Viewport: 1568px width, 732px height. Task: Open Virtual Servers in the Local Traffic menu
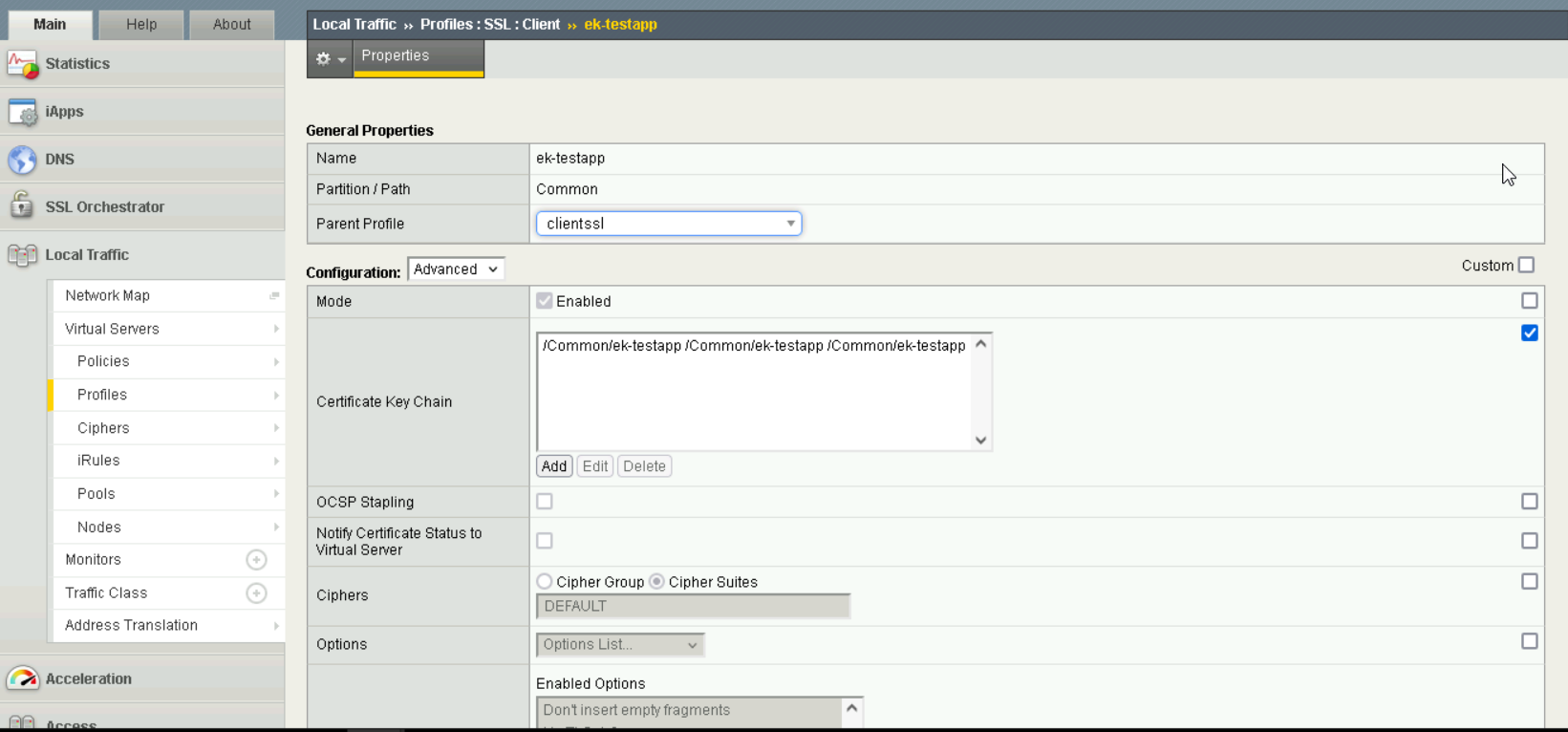(112, 329)
